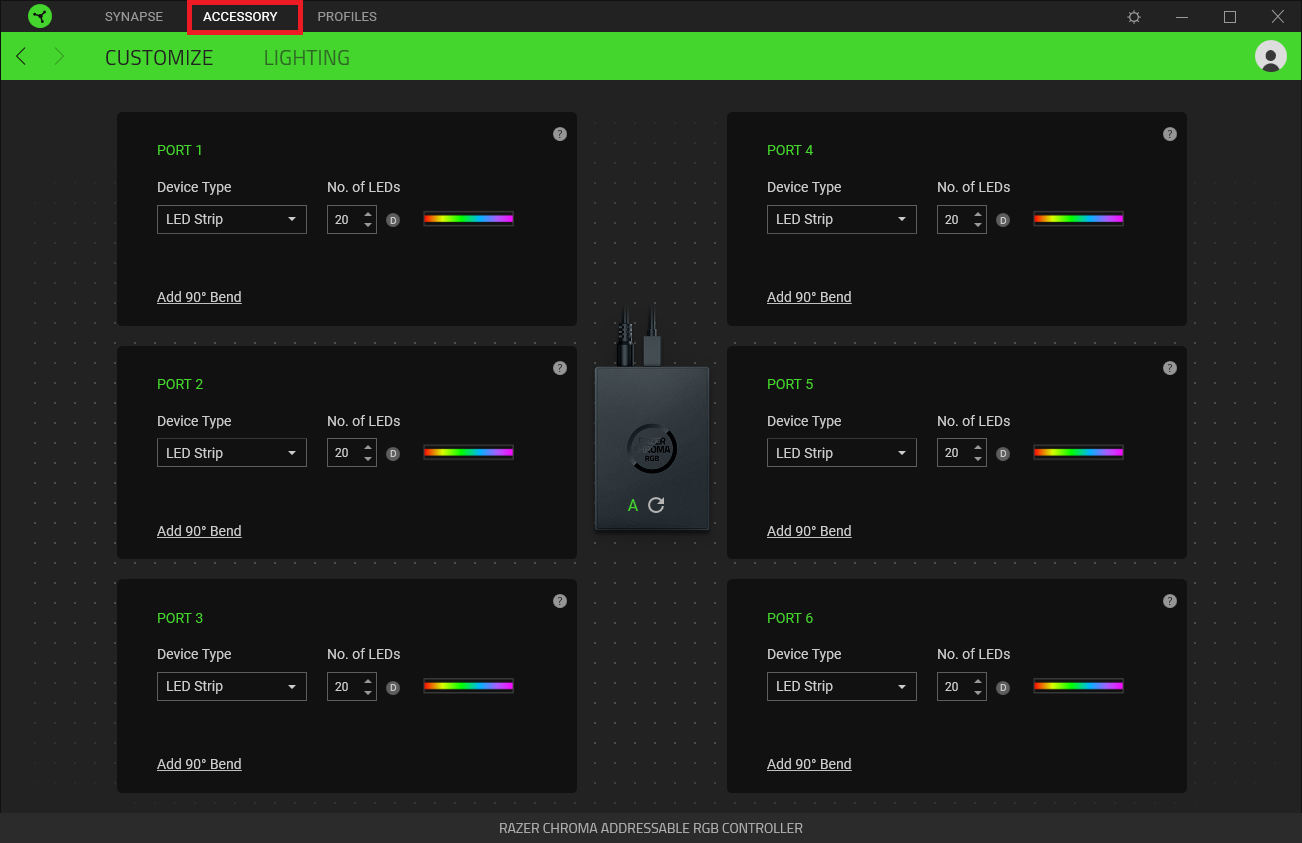The width and height of the screenshot is (1302, 843).
Task: Expand Port 5 Device Type dropdown
Action: (842, 453)
